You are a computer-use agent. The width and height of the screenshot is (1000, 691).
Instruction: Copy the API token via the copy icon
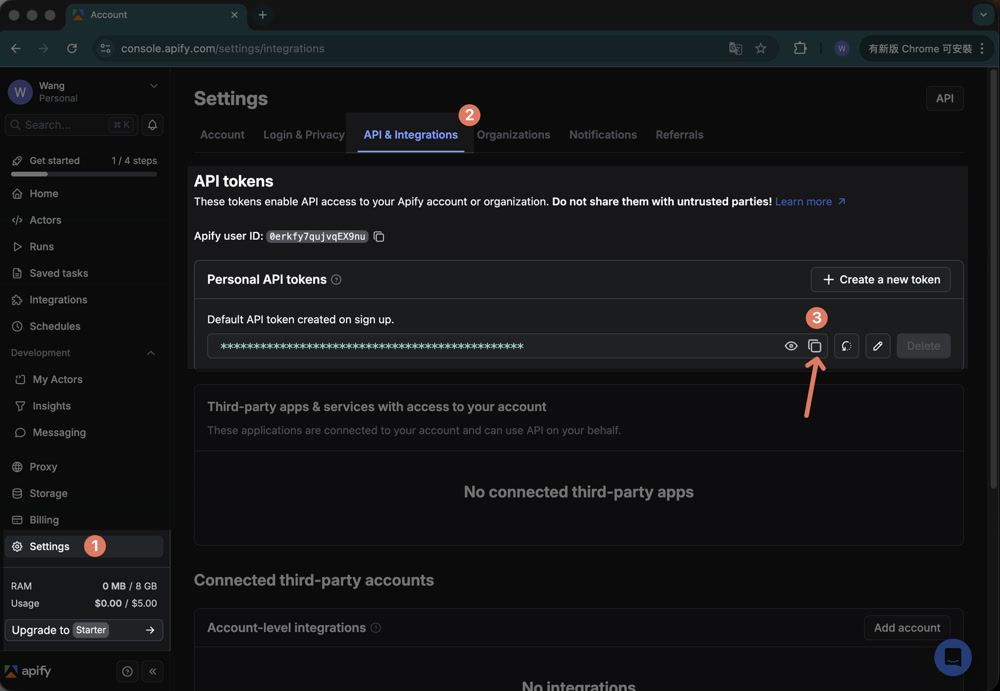pos(815,345)
